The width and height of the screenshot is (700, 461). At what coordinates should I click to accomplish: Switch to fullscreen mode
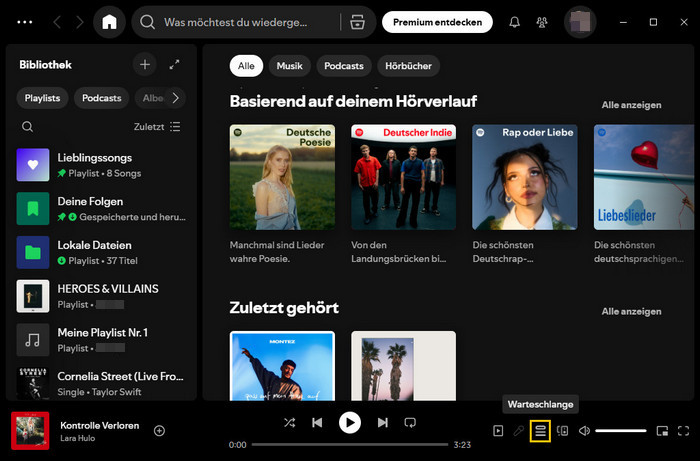point(683,431)
